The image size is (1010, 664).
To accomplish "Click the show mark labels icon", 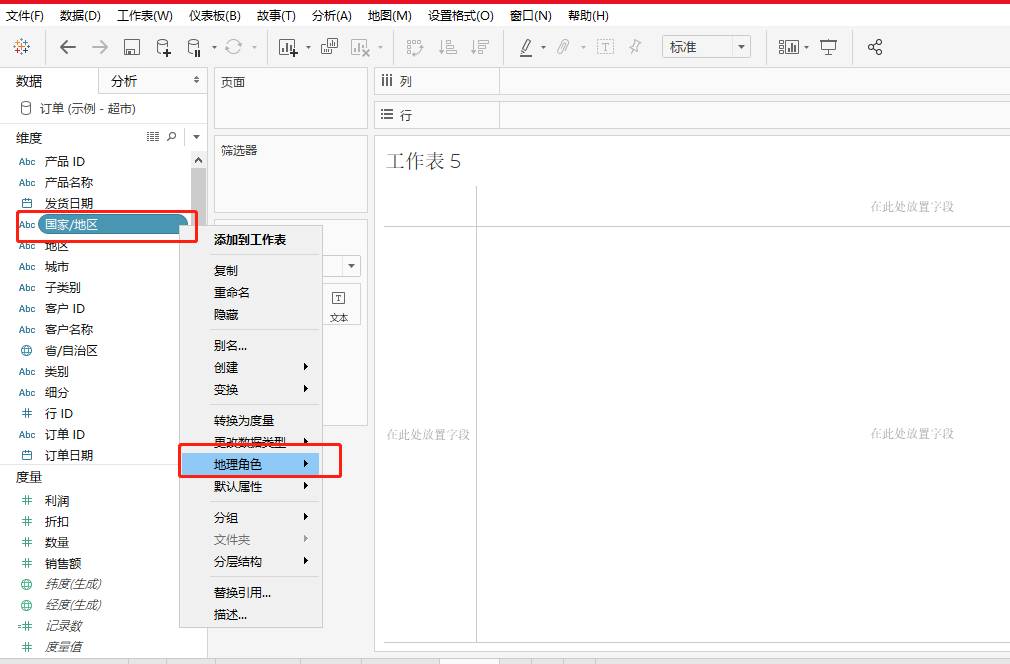I will (605, 46).
